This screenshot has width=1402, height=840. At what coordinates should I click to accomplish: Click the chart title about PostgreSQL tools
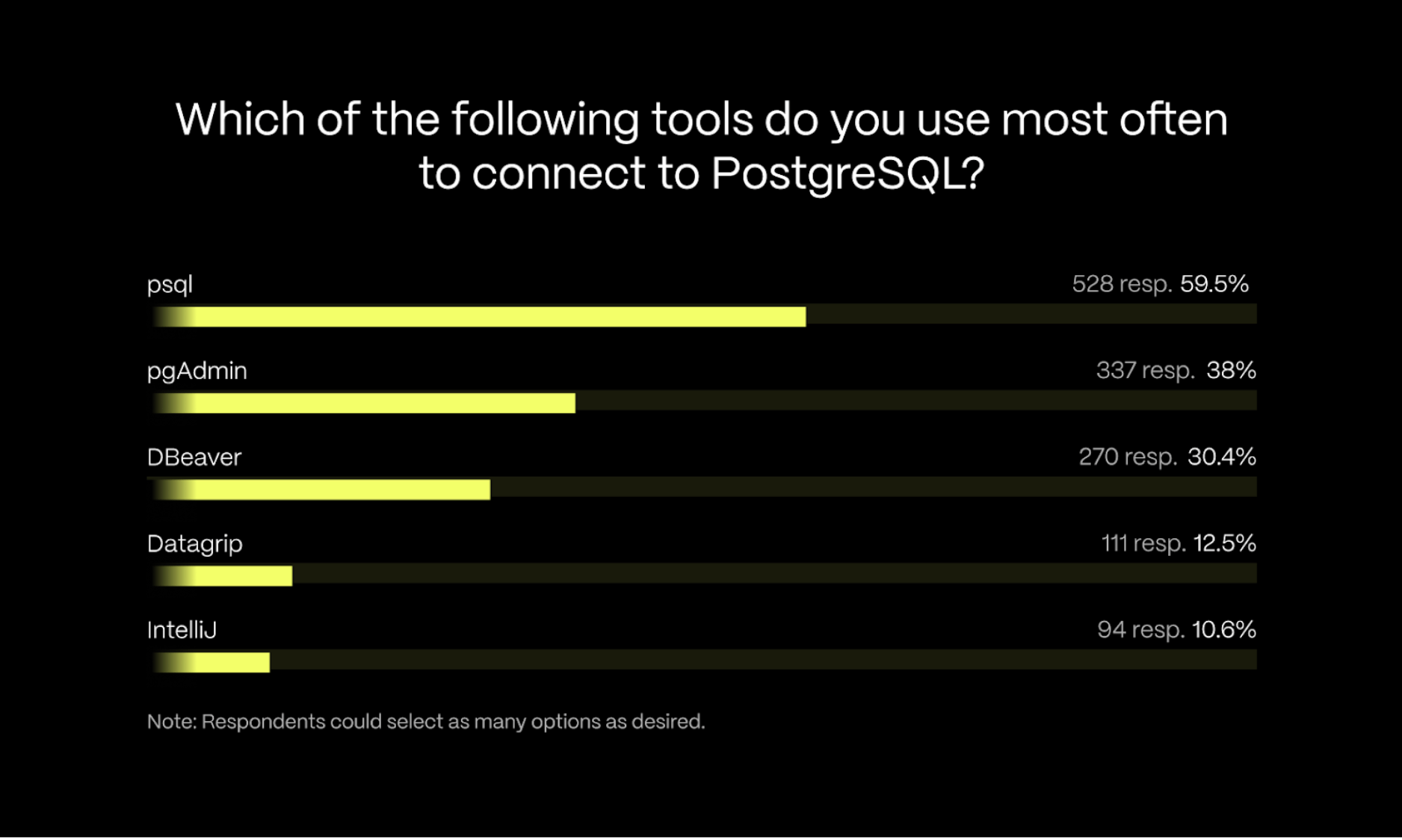pos(701,146)
